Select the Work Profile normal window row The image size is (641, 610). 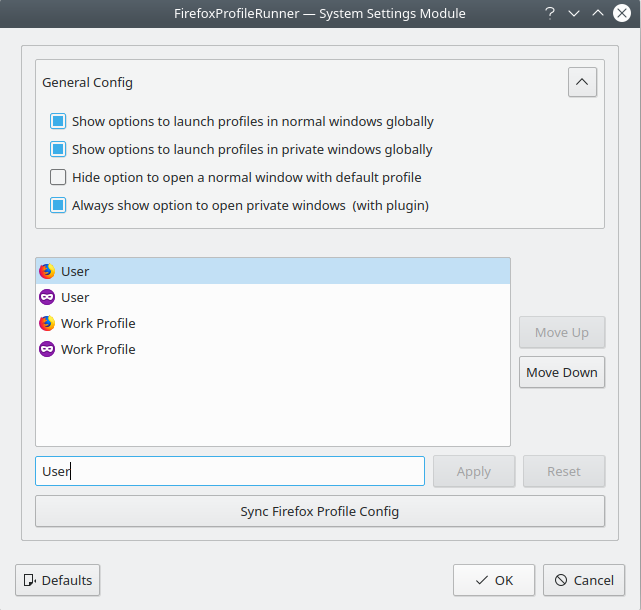coord(273,323)
